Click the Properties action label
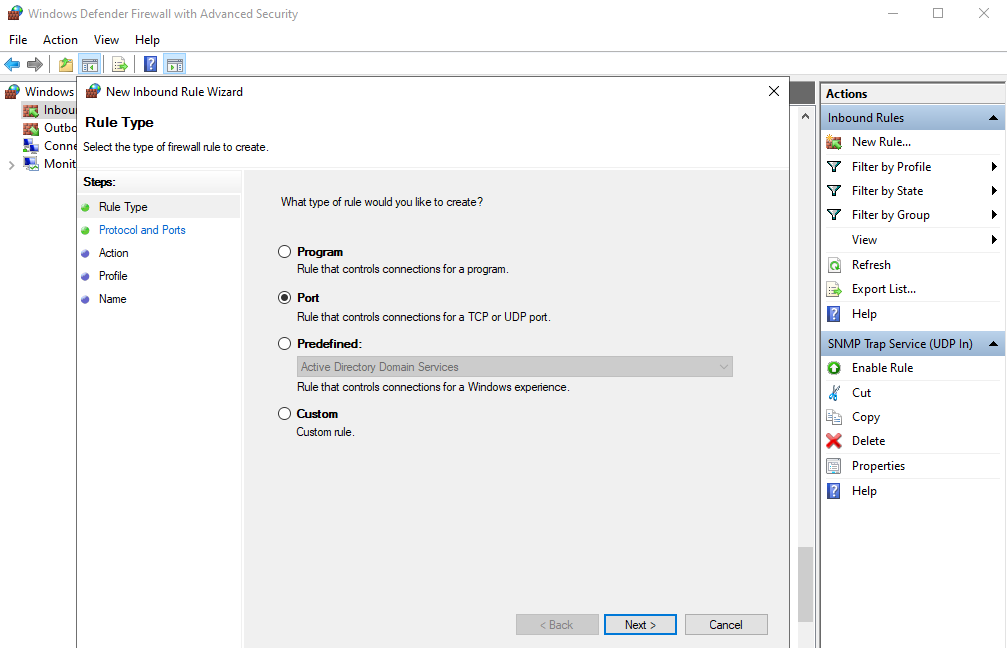The width and height of the screenshot is (1007, 648). 879,466
